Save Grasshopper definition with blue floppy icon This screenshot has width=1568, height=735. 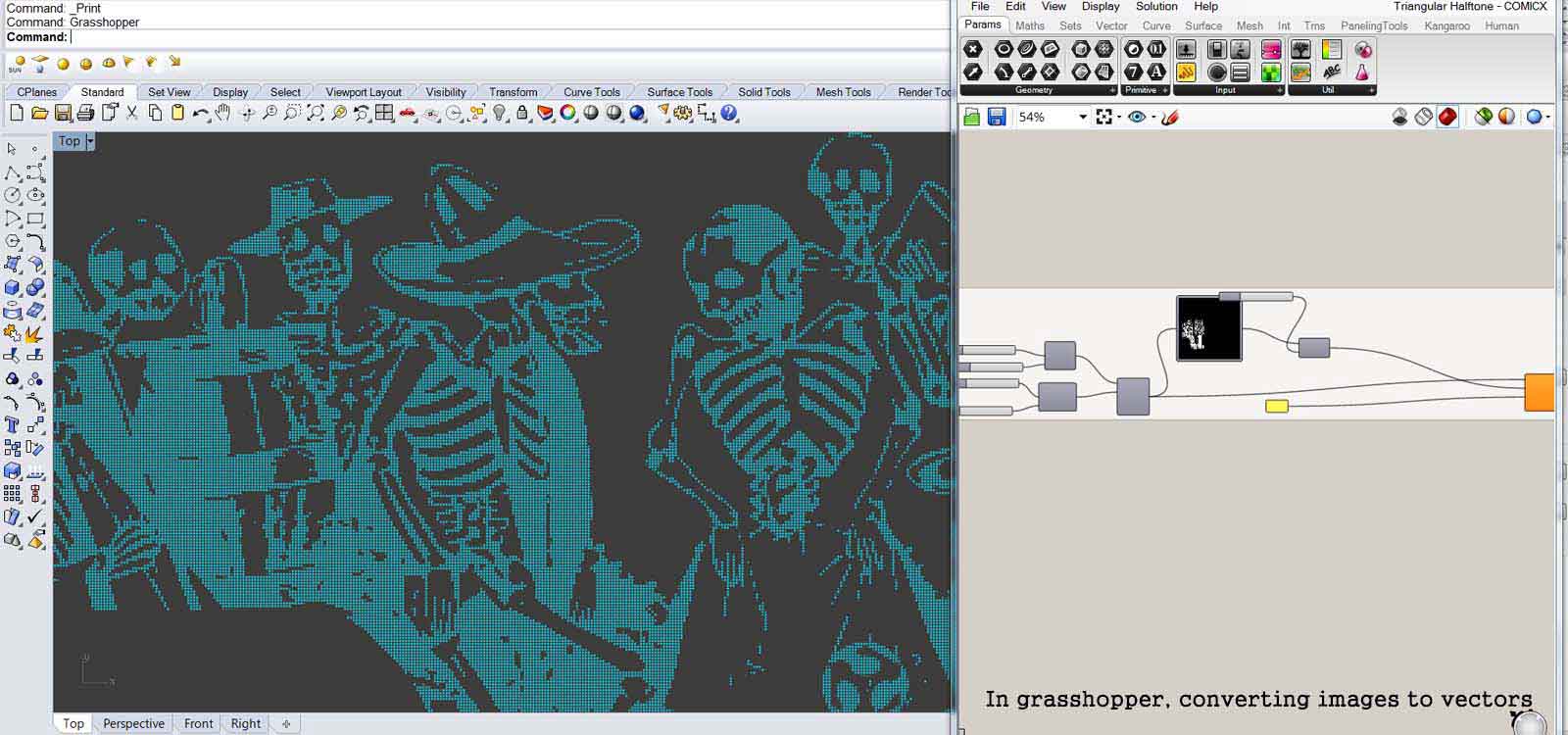pos(997,117)
